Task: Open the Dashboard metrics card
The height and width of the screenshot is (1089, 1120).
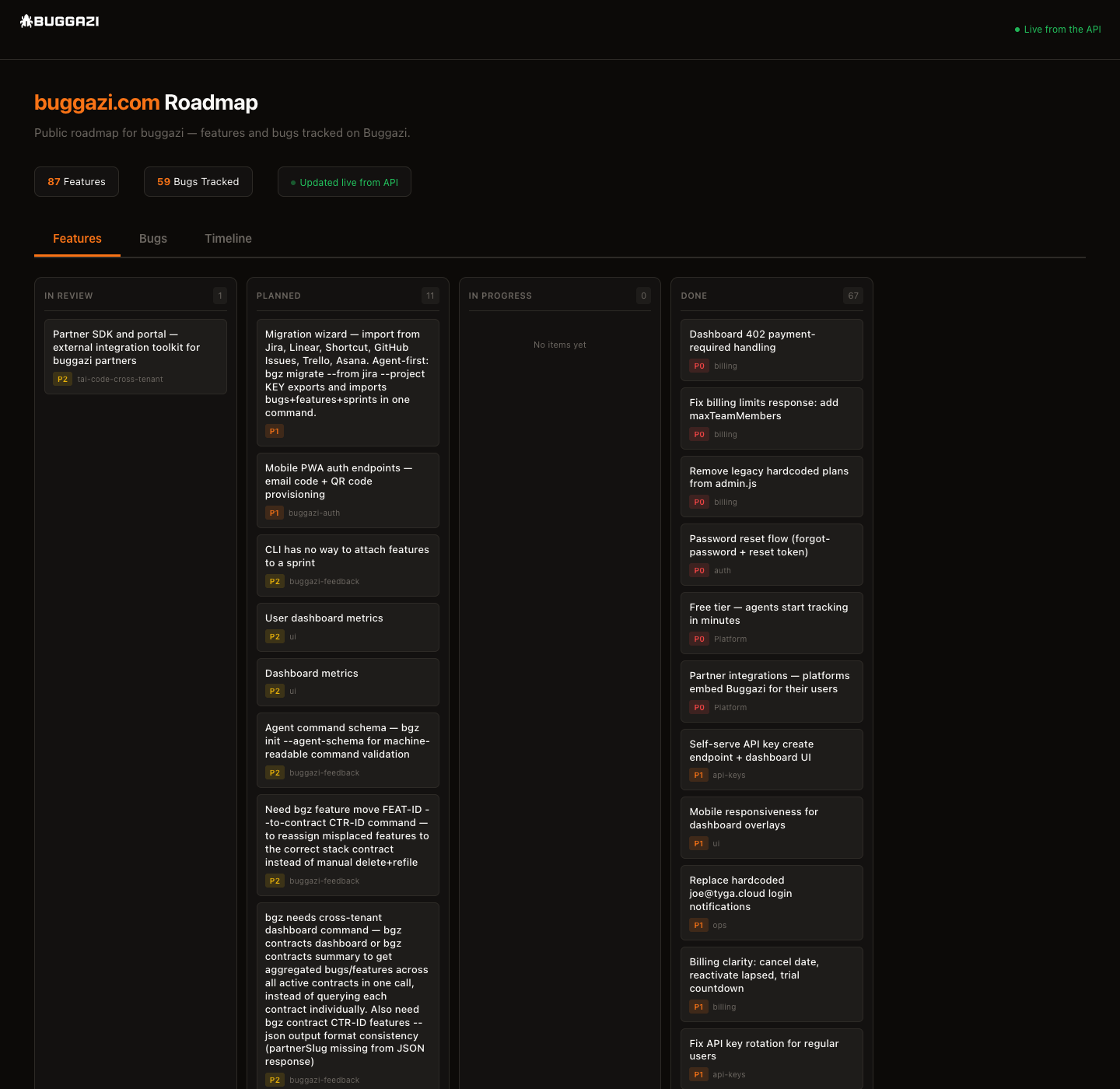Action: [348, 682]
